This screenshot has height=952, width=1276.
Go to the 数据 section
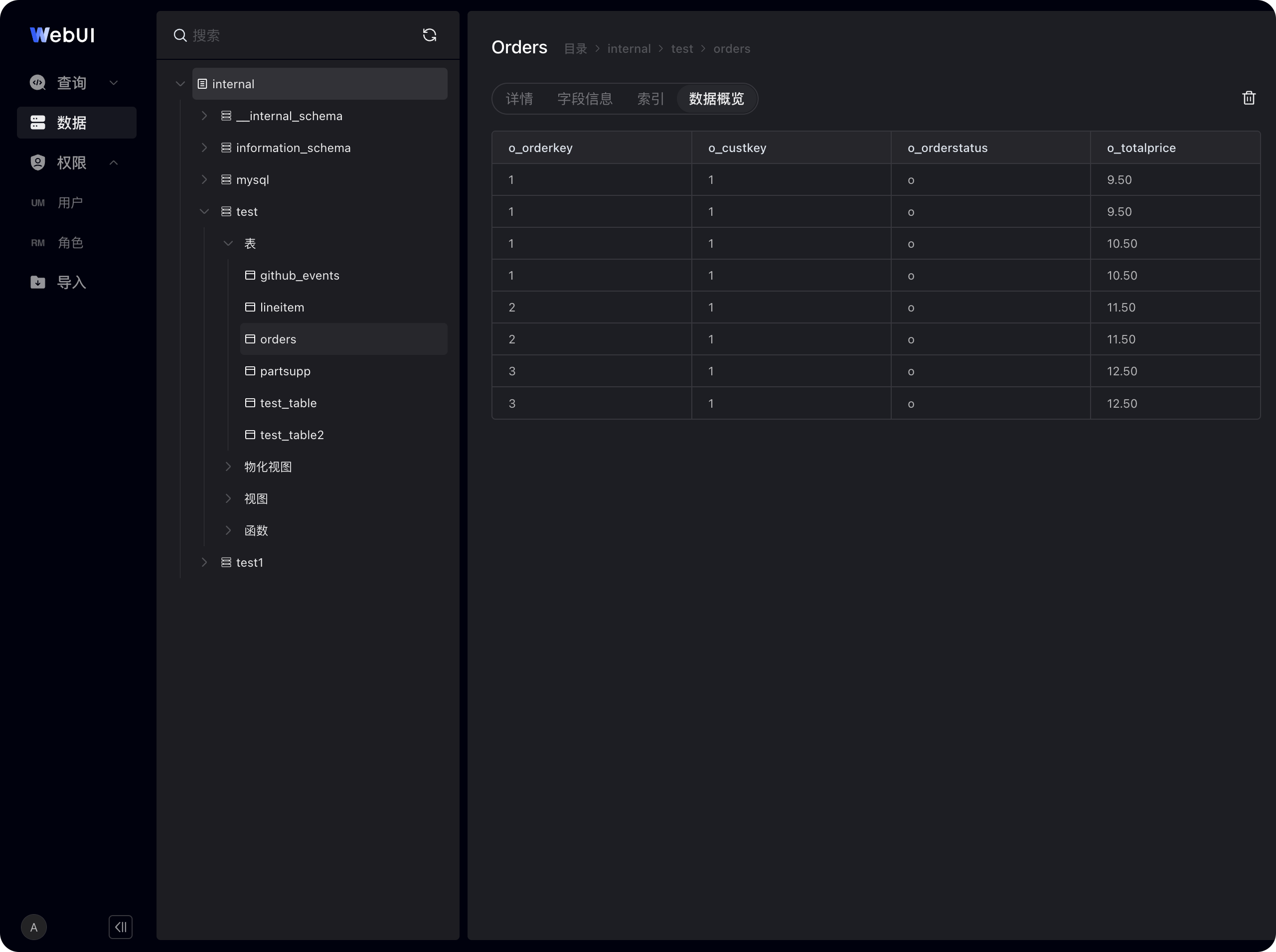tap(77, 122)
